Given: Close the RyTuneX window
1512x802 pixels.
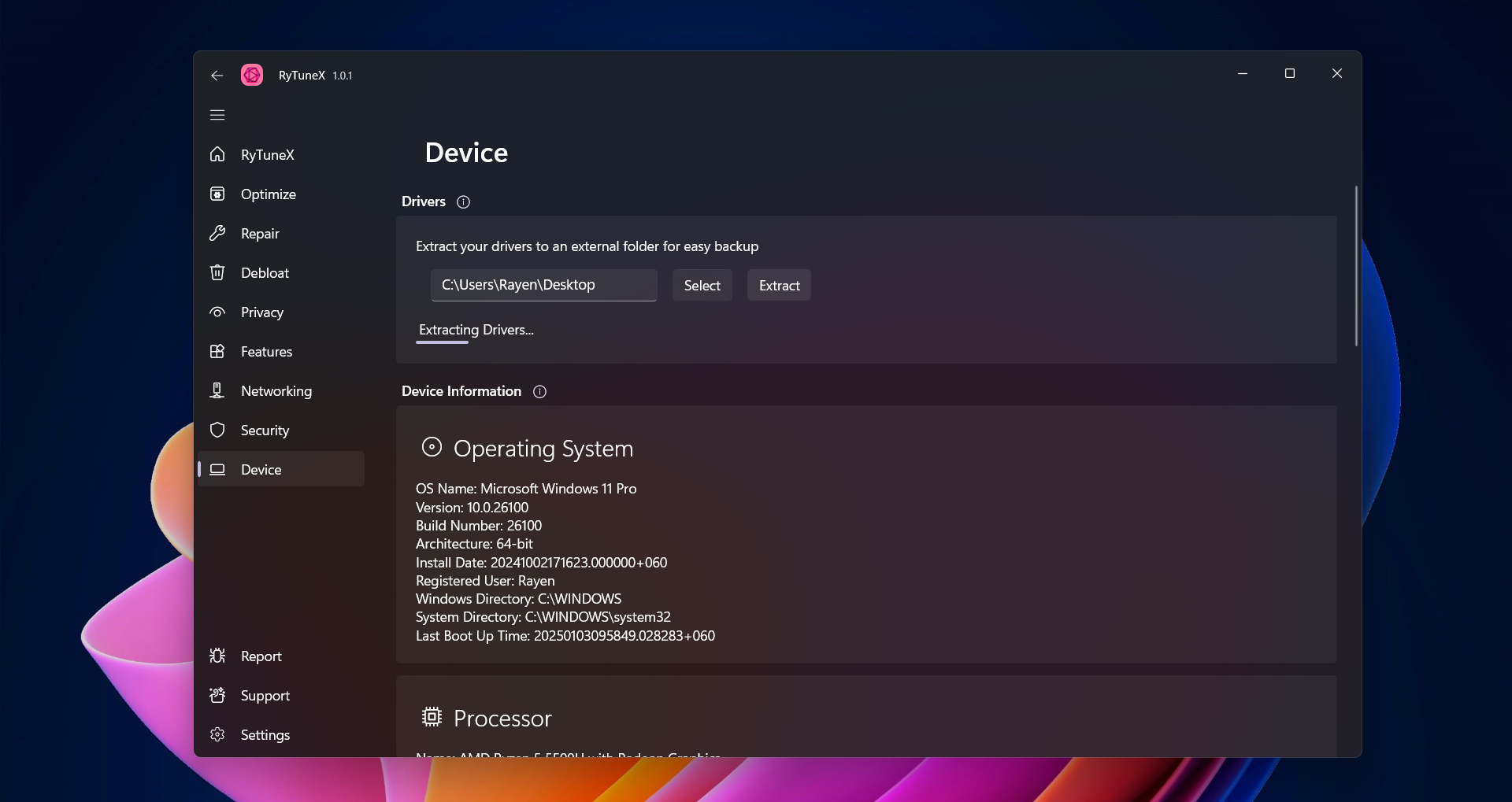Looking at the screenshot, I should point(1337,73).
